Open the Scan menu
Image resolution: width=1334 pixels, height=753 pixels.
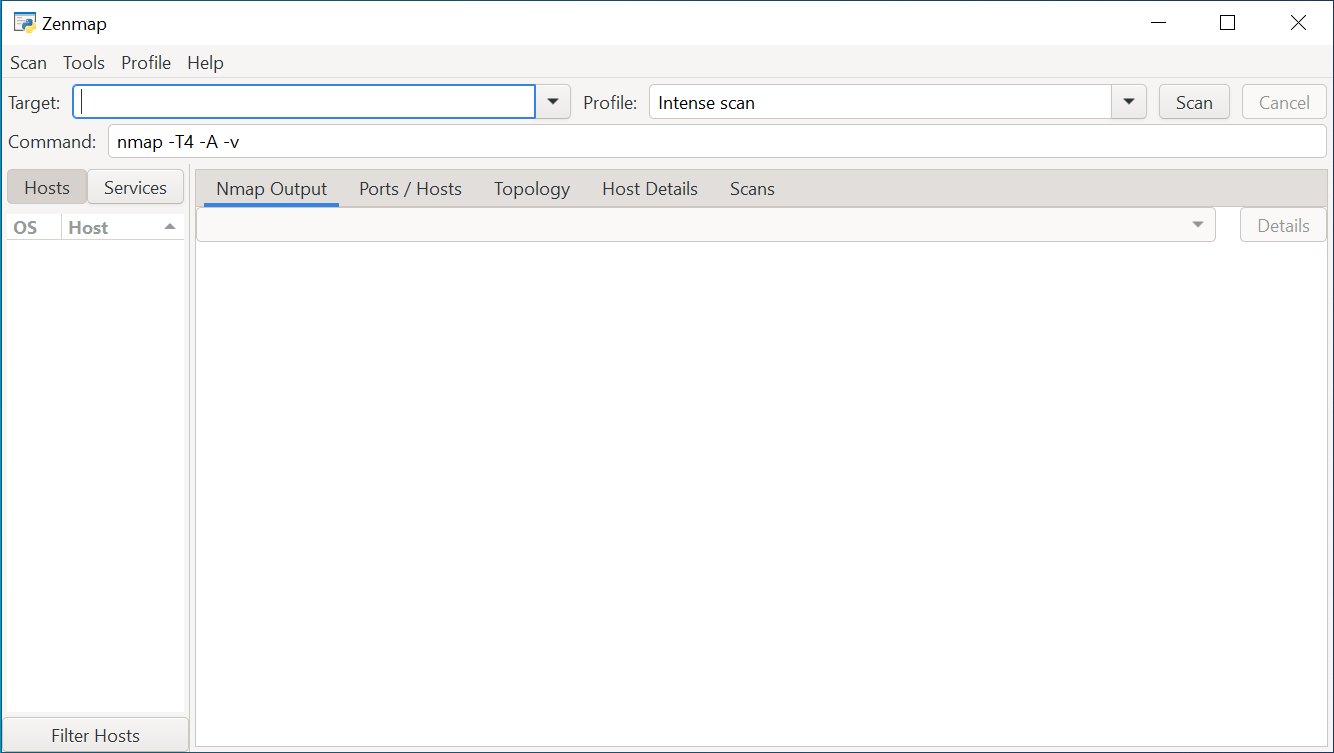click(x=28, y=63)
